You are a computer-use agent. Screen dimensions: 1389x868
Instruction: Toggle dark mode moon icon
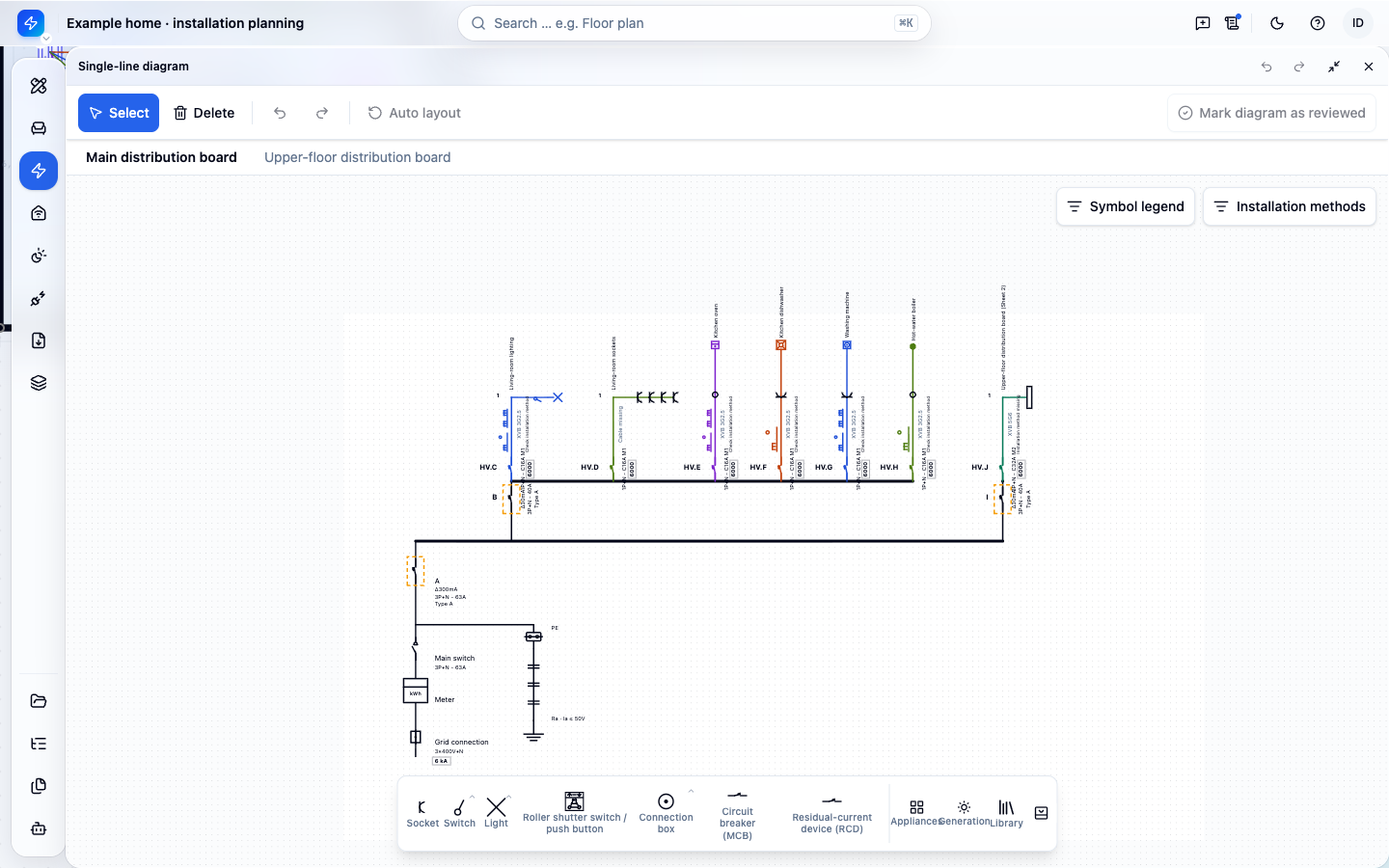[1277, 23]
